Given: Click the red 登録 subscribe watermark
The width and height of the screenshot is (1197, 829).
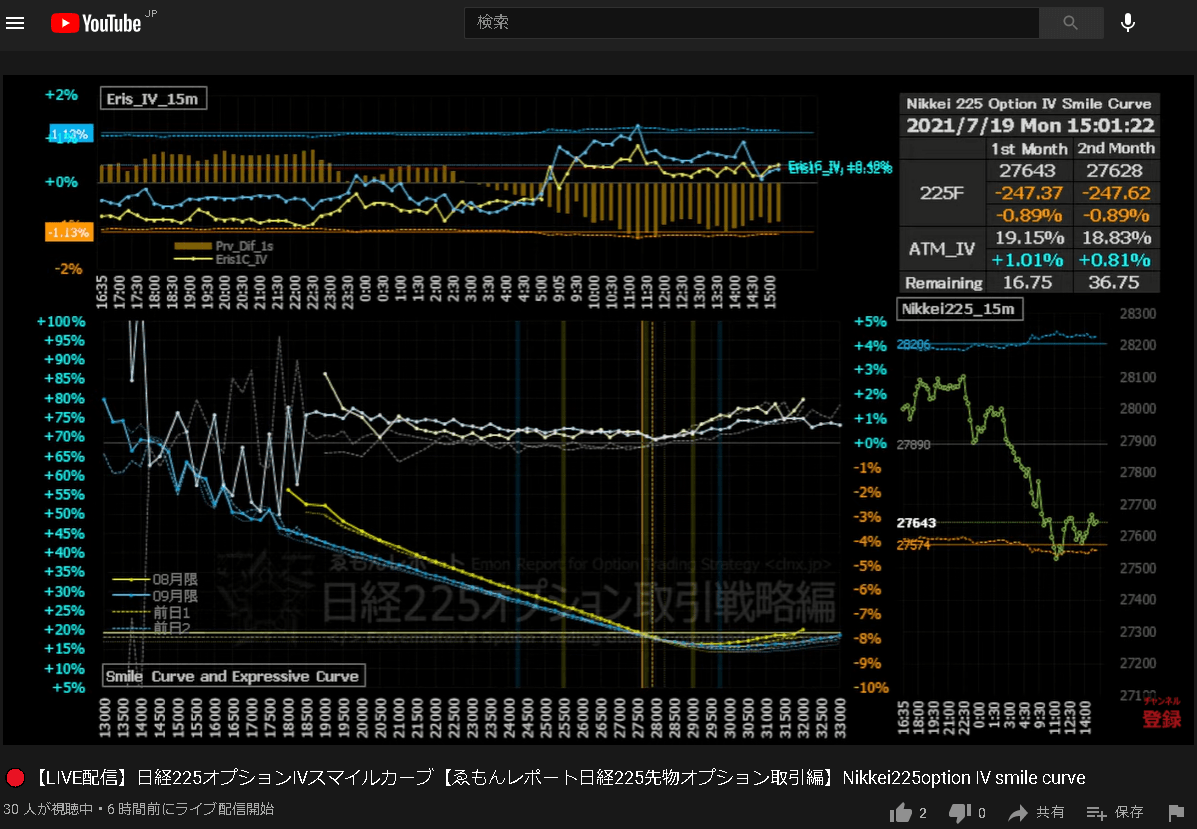Looking at the screenshot, I should pyautogui.click(x=1161, y=714).
